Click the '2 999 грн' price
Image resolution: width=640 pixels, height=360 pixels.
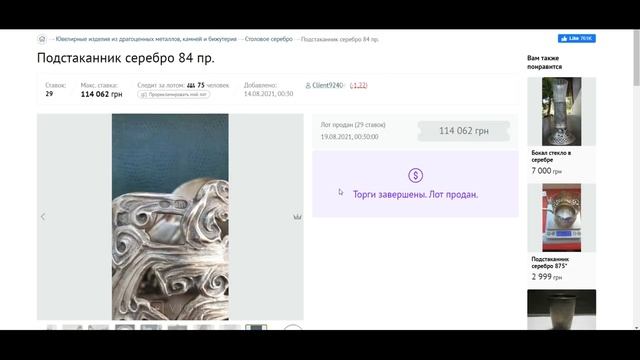pyautogui.click(x=546, y=277)
